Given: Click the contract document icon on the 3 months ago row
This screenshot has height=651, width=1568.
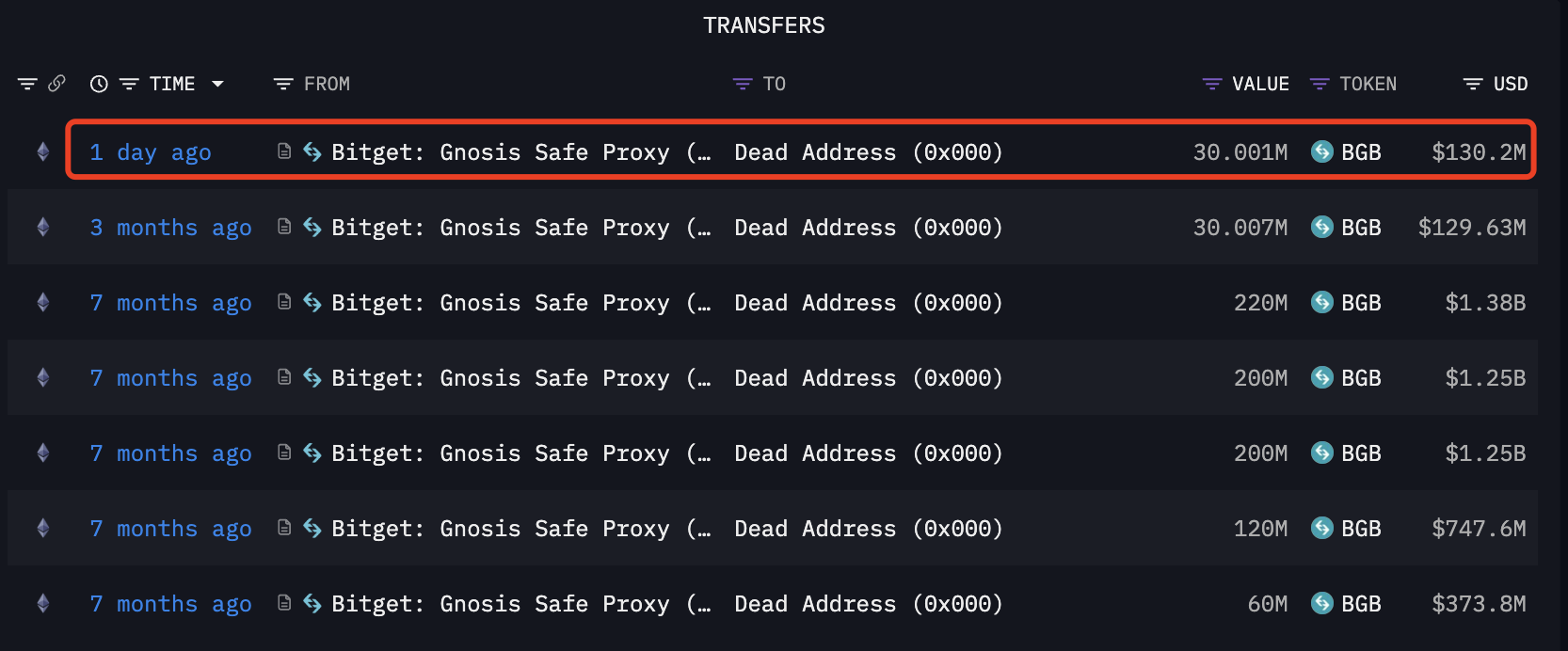Looking at the screenshot, I should 284,227.
